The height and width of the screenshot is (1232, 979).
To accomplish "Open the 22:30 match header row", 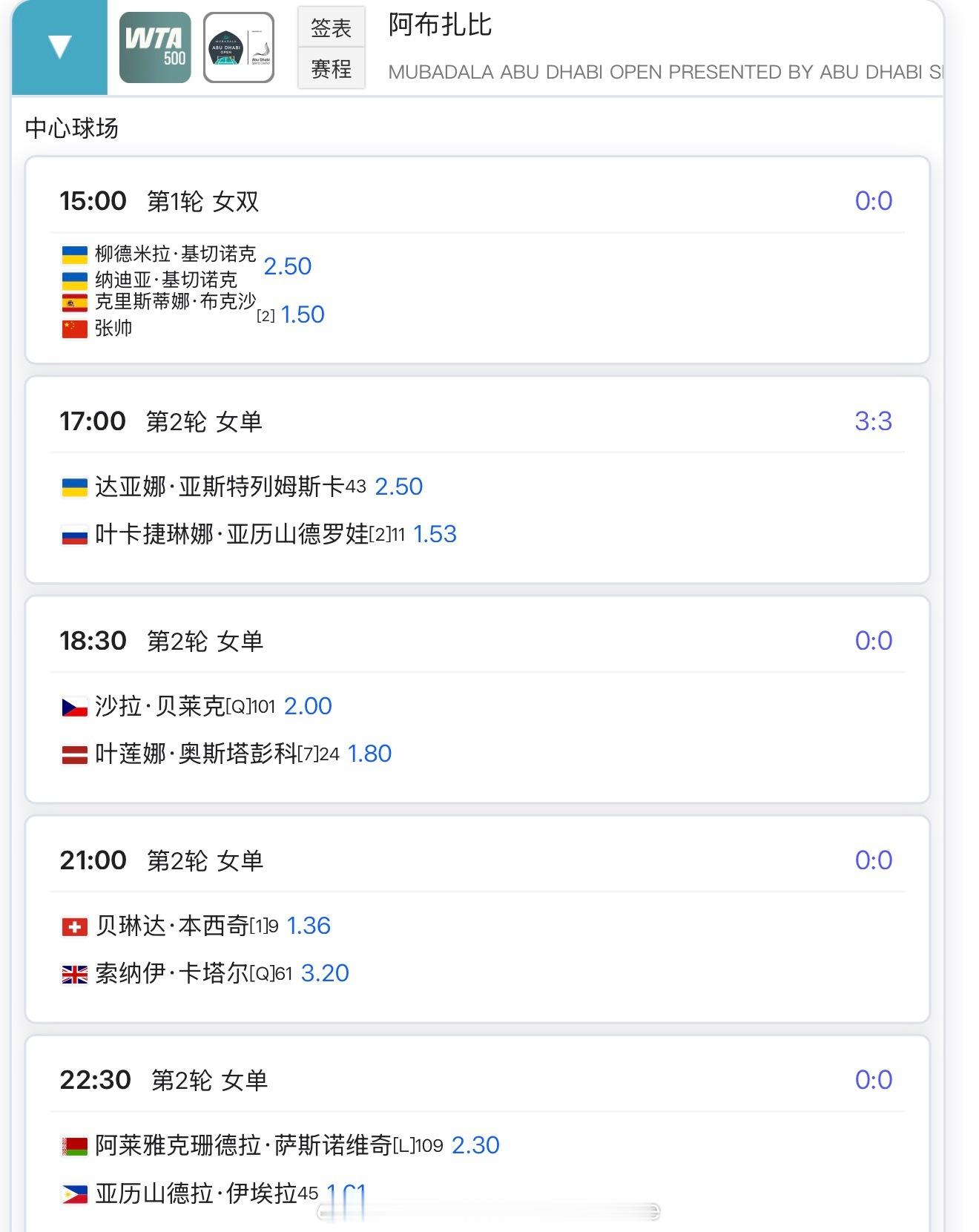I will pyautogui.click(x=475, y=1080).
